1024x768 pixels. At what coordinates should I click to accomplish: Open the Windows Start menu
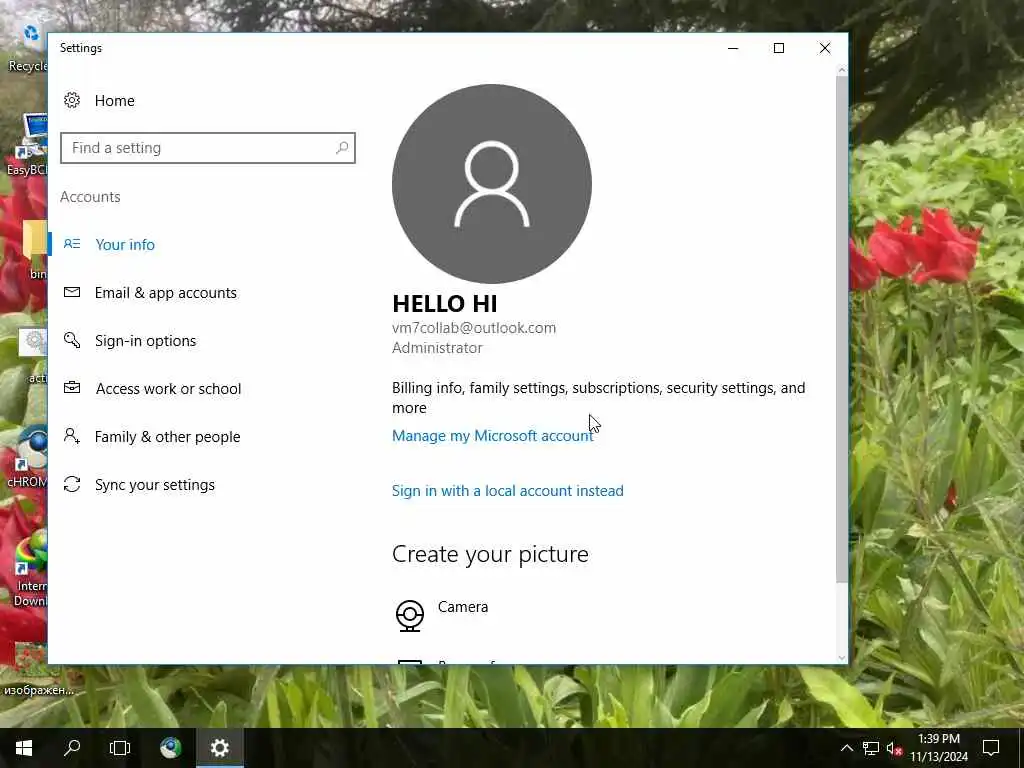coord(24,748)
